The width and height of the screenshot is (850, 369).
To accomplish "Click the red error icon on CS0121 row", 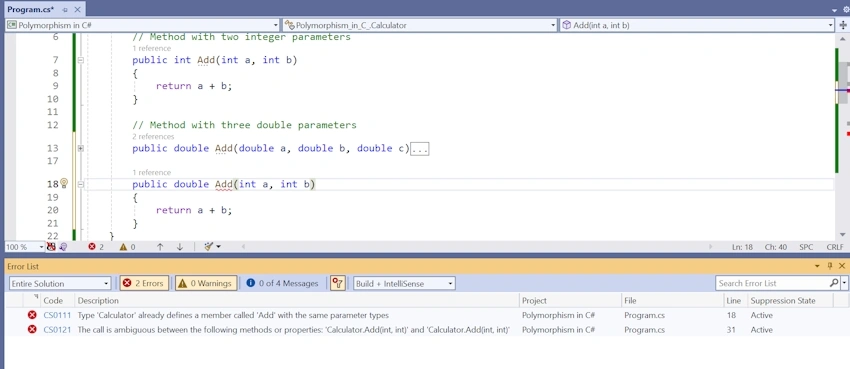I will (x=32, y=329).
